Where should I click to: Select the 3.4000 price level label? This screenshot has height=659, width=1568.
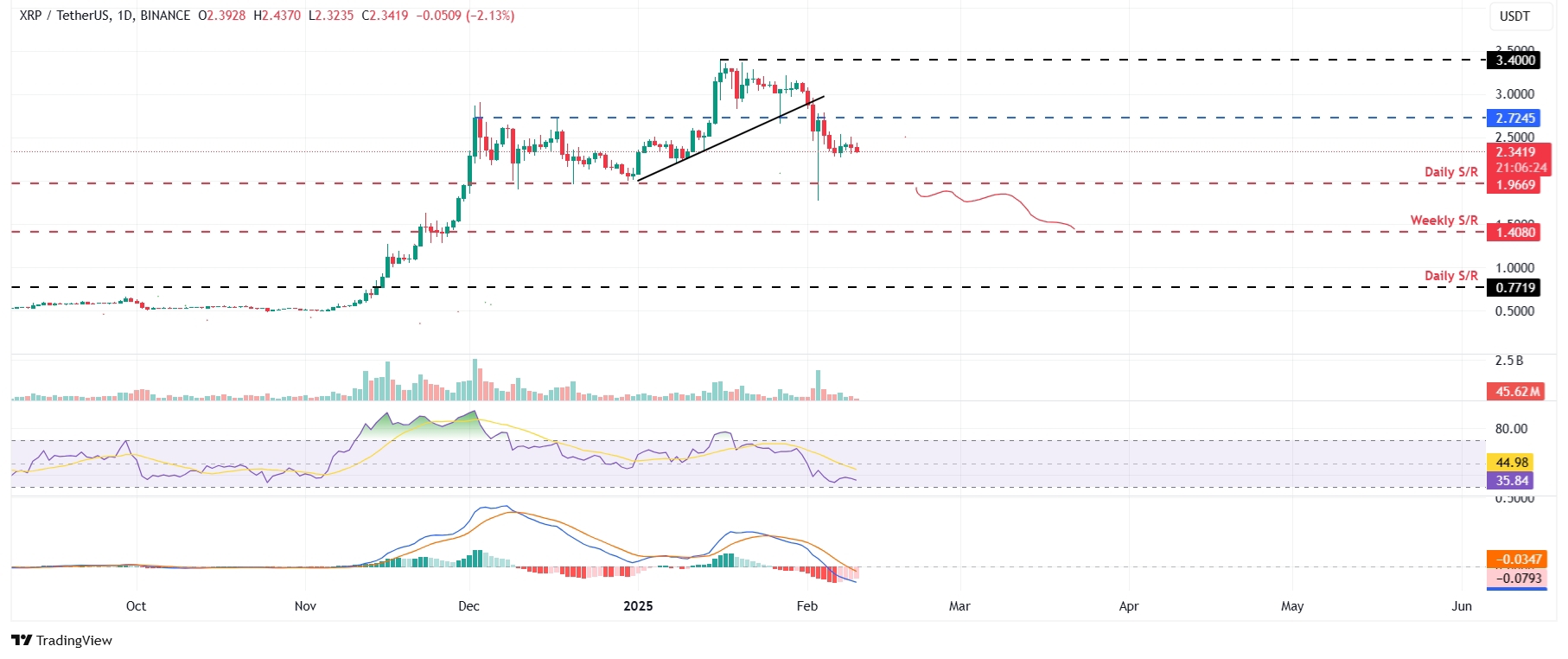1515,61
